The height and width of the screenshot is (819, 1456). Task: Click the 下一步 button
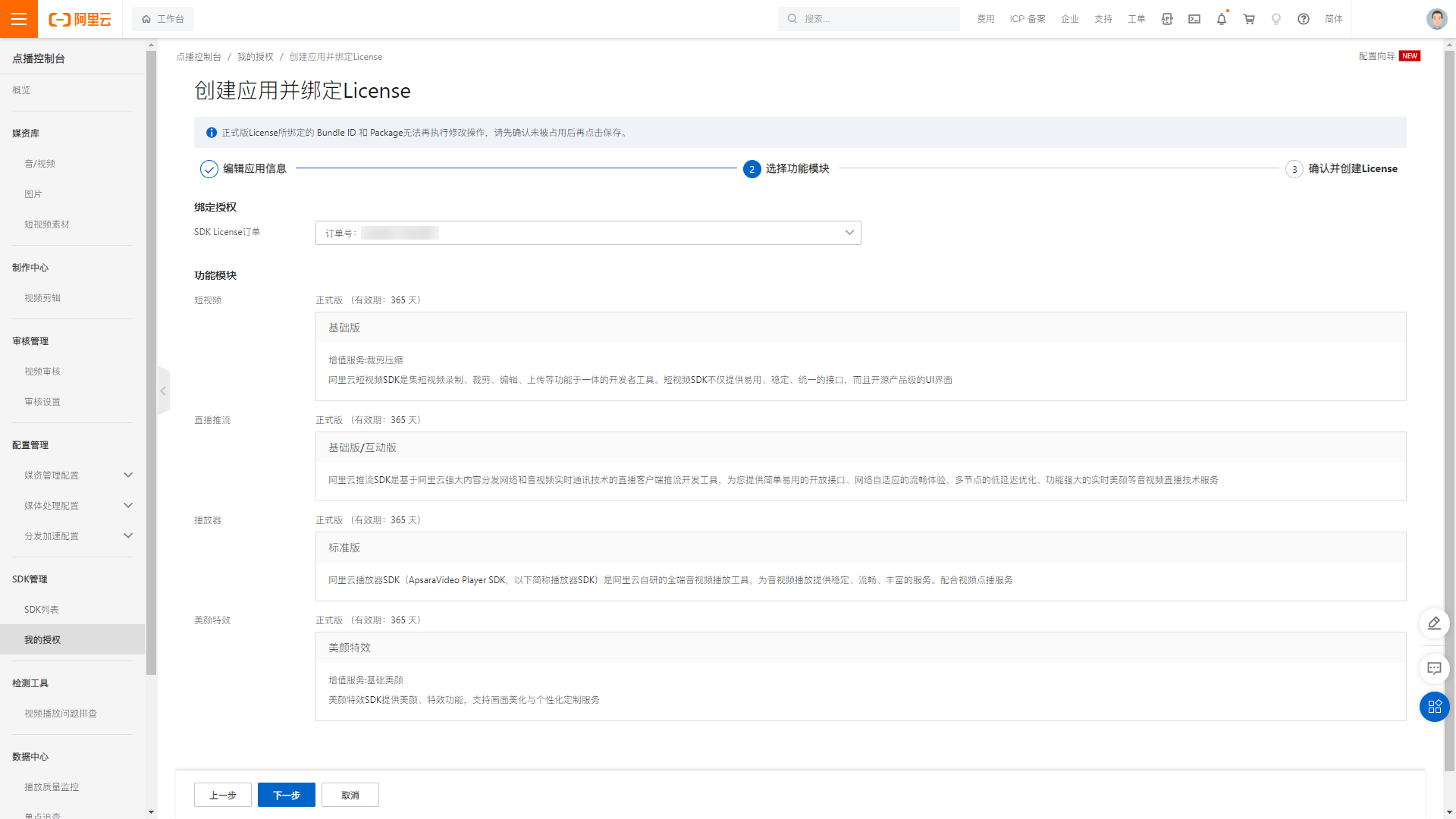[286, 795]
